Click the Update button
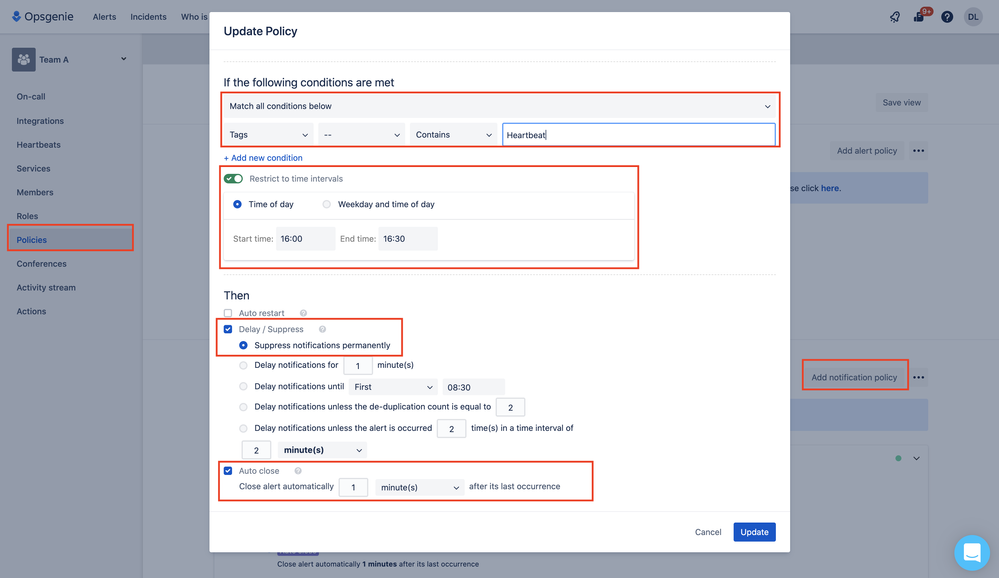The height and width of the screenshot is (578, 999). [x=754, y=532]
